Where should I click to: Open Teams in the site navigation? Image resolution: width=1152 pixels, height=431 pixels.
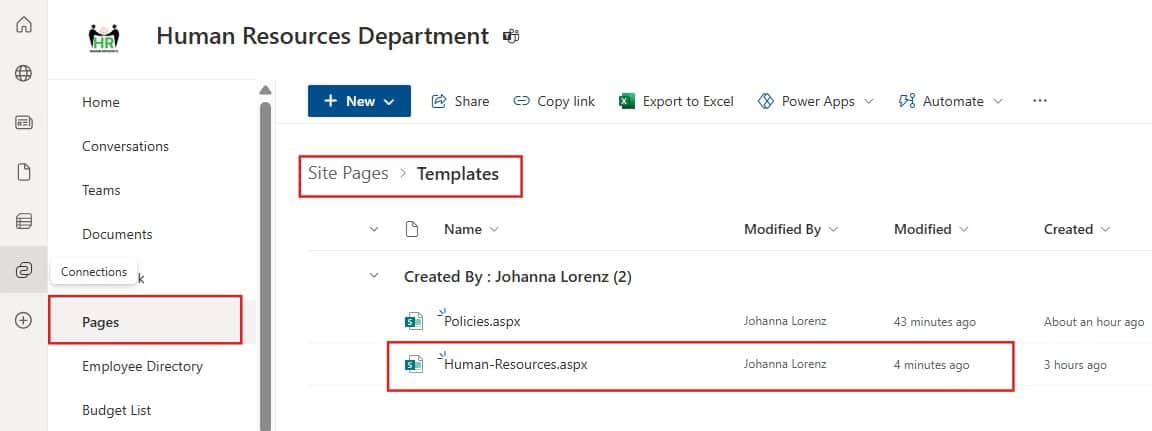(x=101, y=190)
